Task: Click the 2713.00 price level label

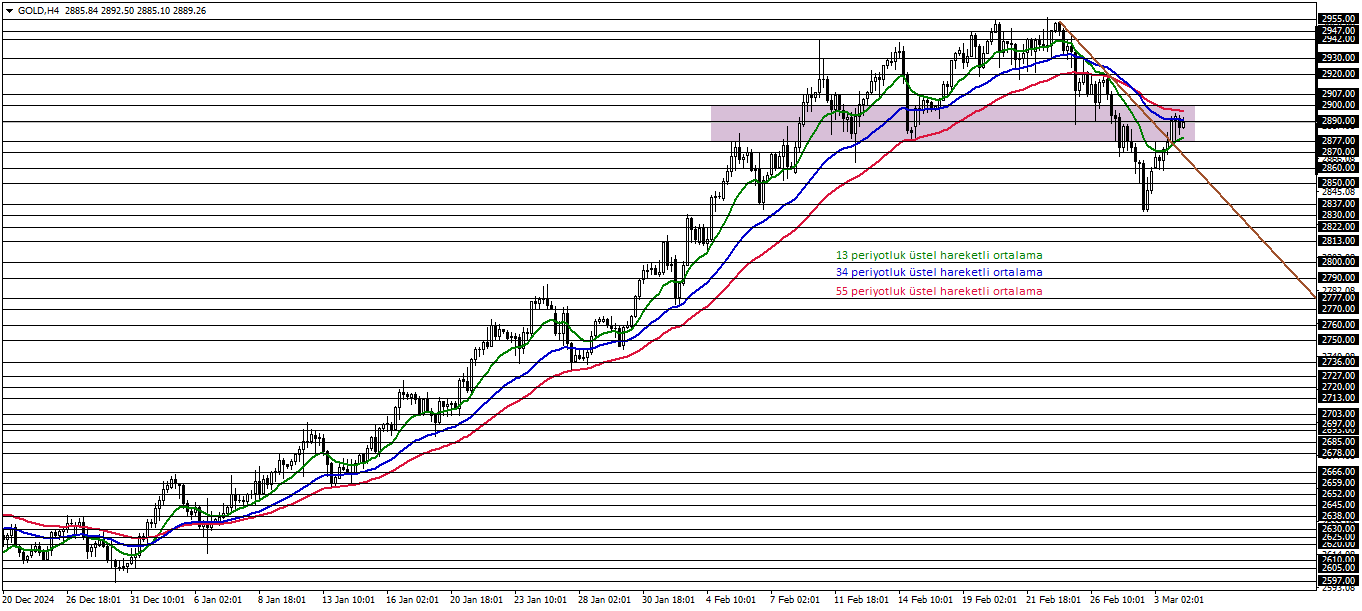Action: (x=1338, y=398)
